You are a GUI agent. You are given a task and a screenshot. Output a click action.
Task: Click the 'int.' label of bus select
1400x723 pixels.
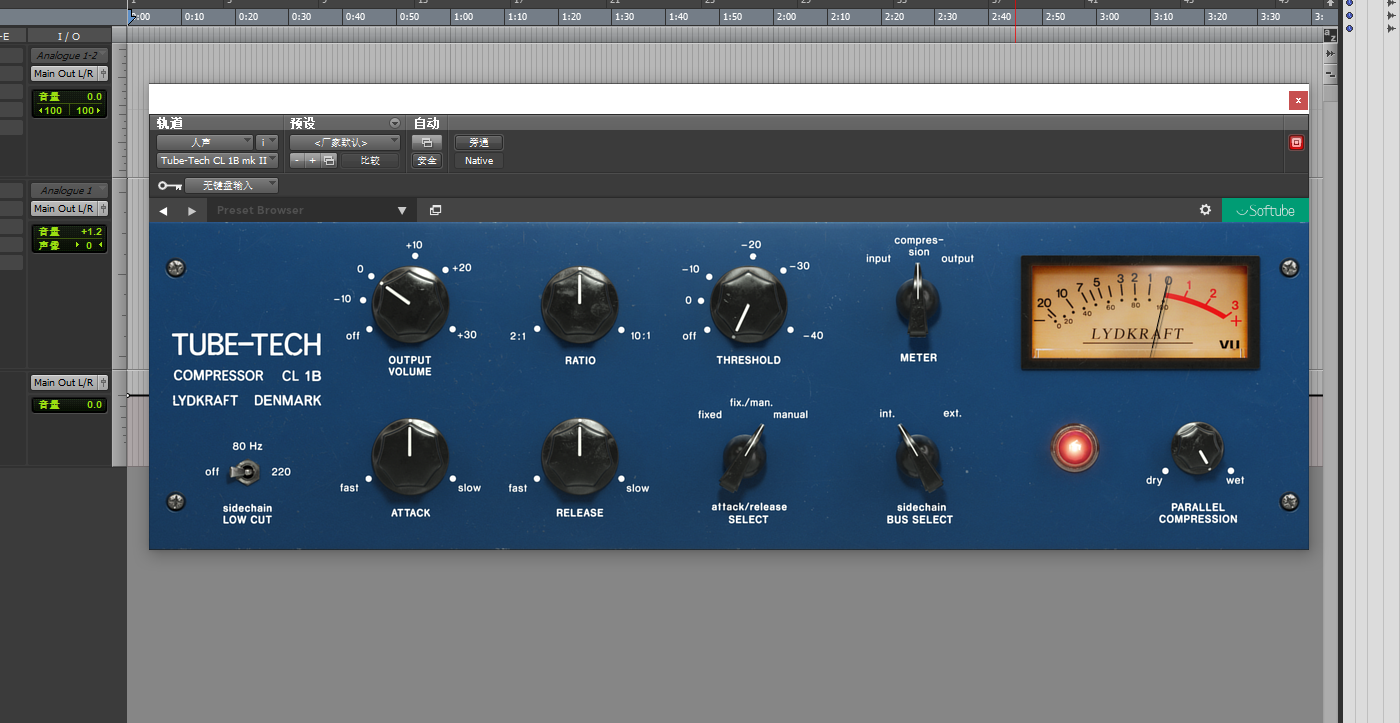pyautogui.click(x=887, y=413)
